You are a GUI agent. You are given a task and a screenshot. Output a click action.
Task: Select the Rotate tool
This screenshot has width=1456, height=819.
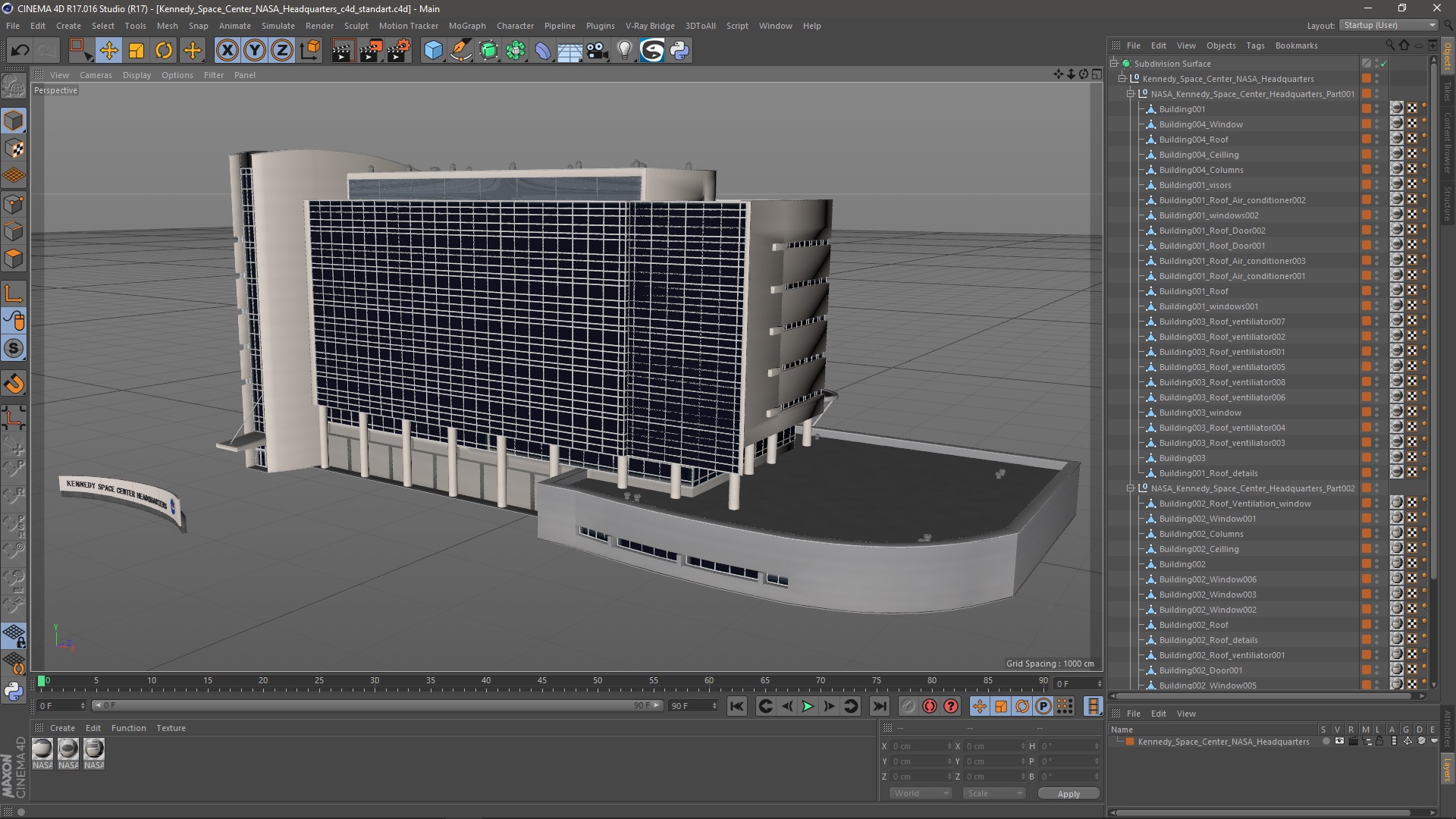coord(164,51)
